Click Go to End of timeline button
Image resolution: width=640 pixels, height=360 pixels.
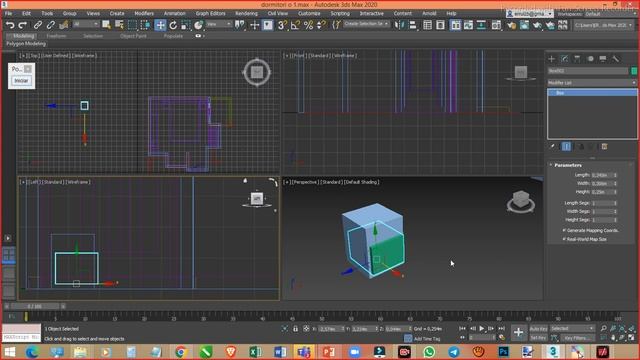(x=502, y=328)
